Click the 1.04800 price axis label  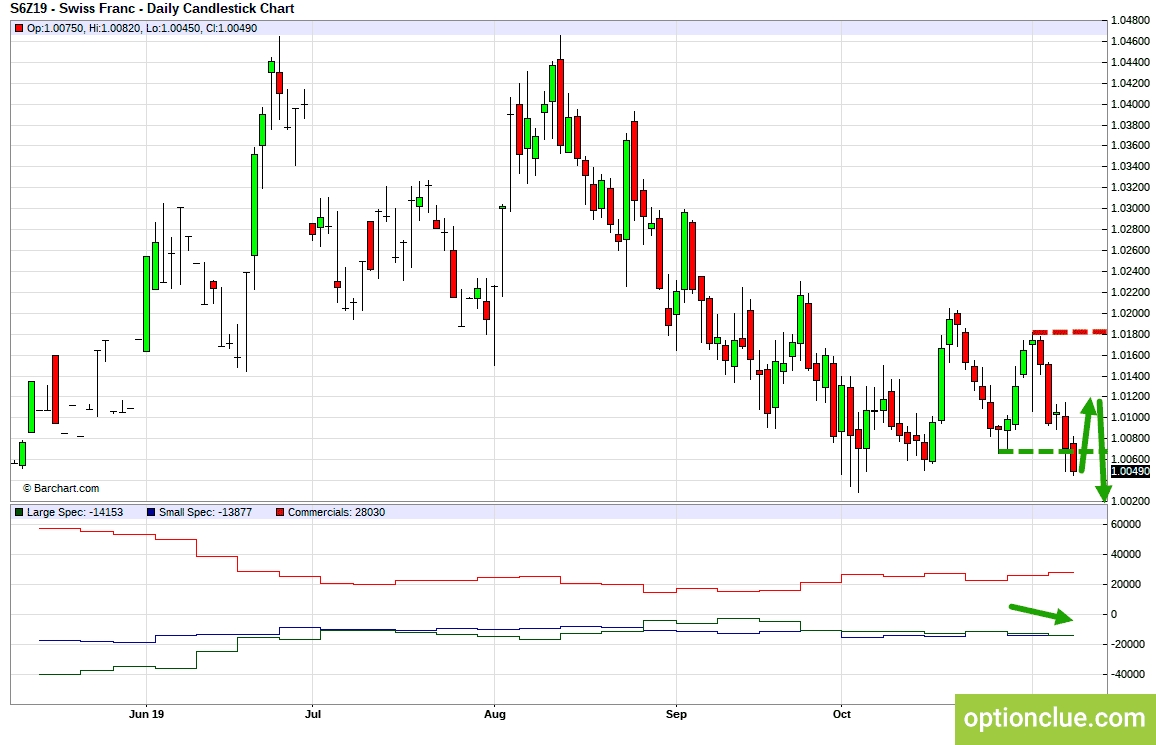tap(1130, 20)
